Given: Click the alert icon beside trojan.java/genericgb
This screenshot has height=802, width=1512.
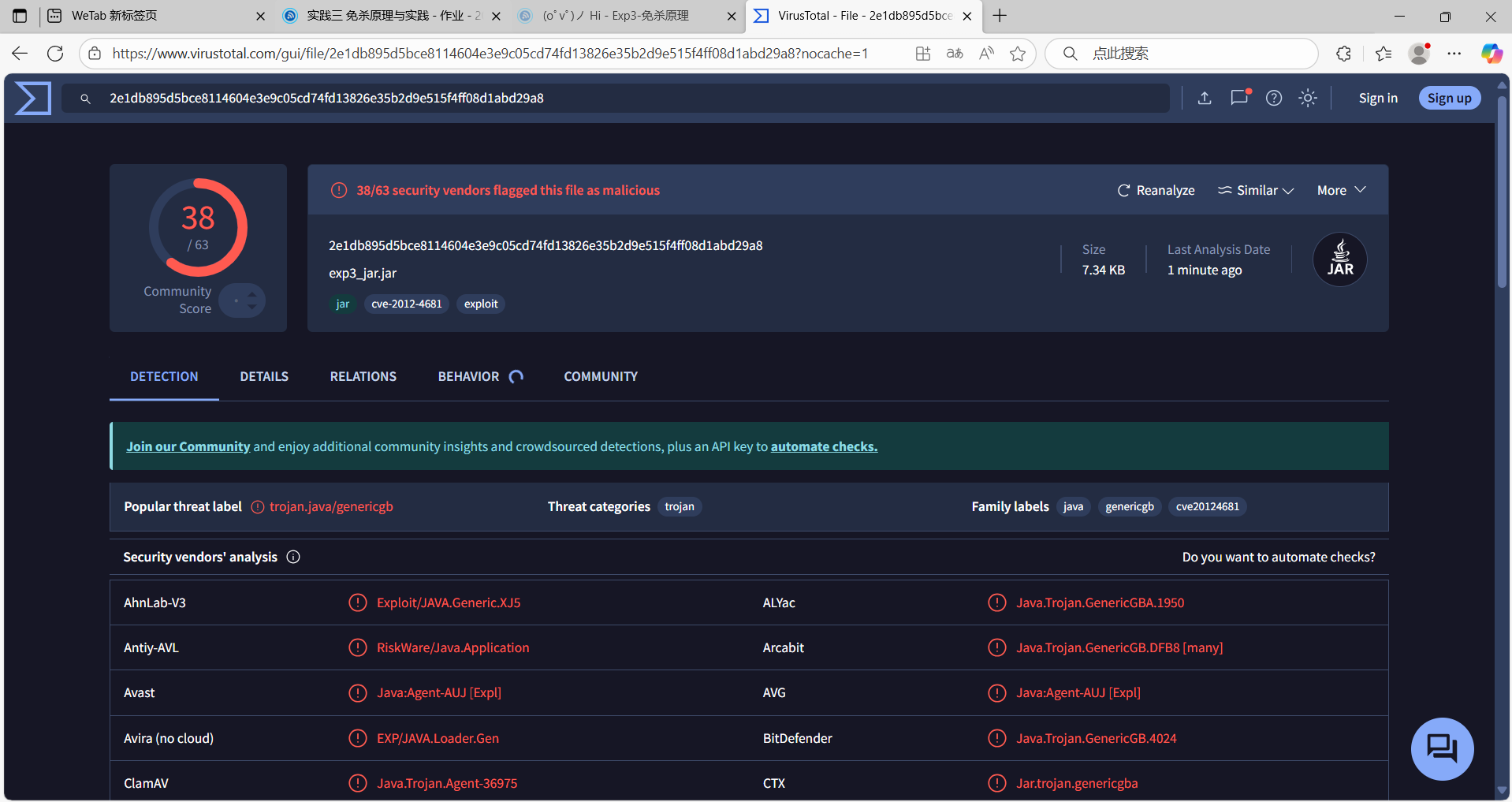Looking at the screenshot, I should click(258, 507).
